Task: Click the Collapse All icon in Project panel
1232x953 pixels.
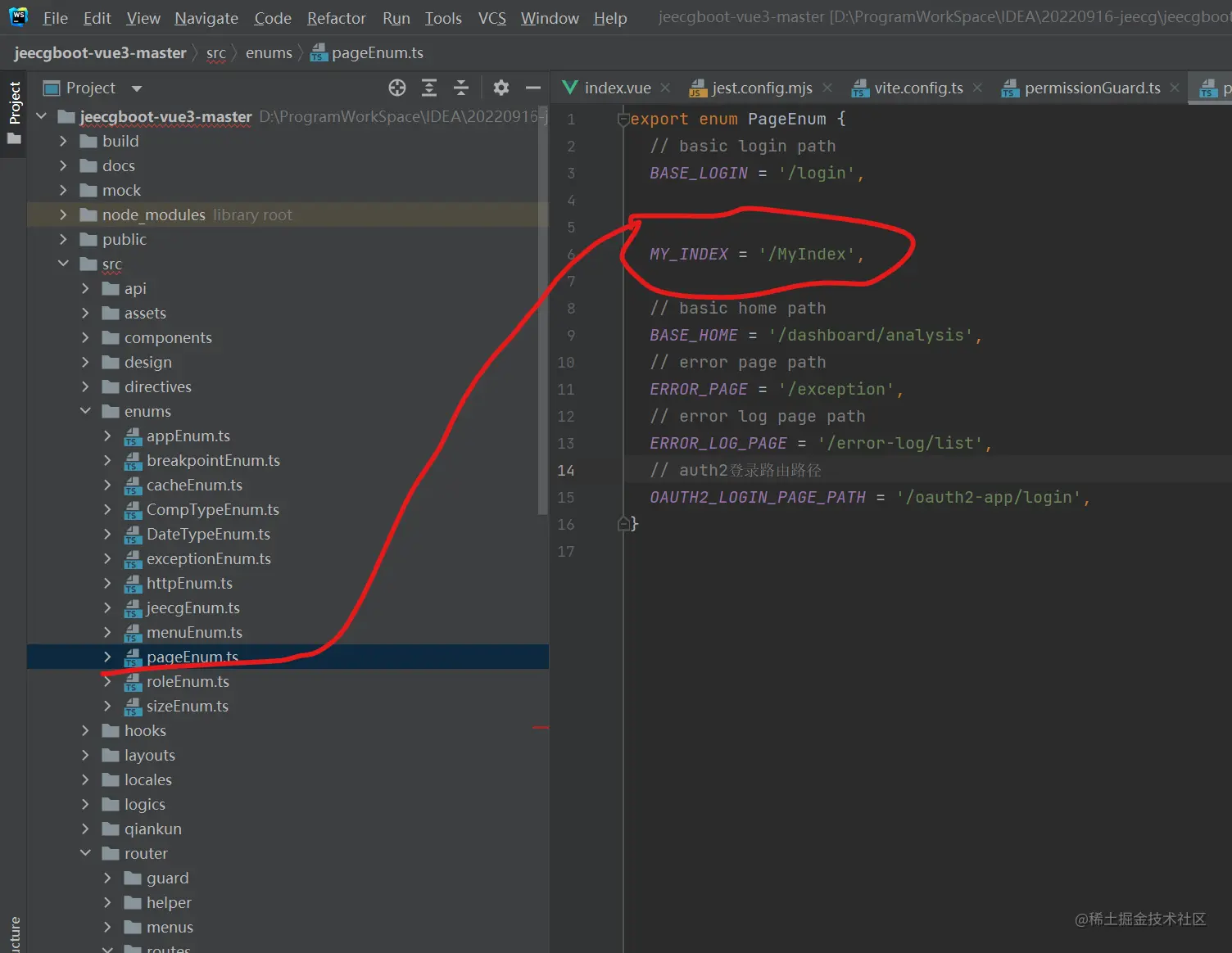Action: click(461, 88)
